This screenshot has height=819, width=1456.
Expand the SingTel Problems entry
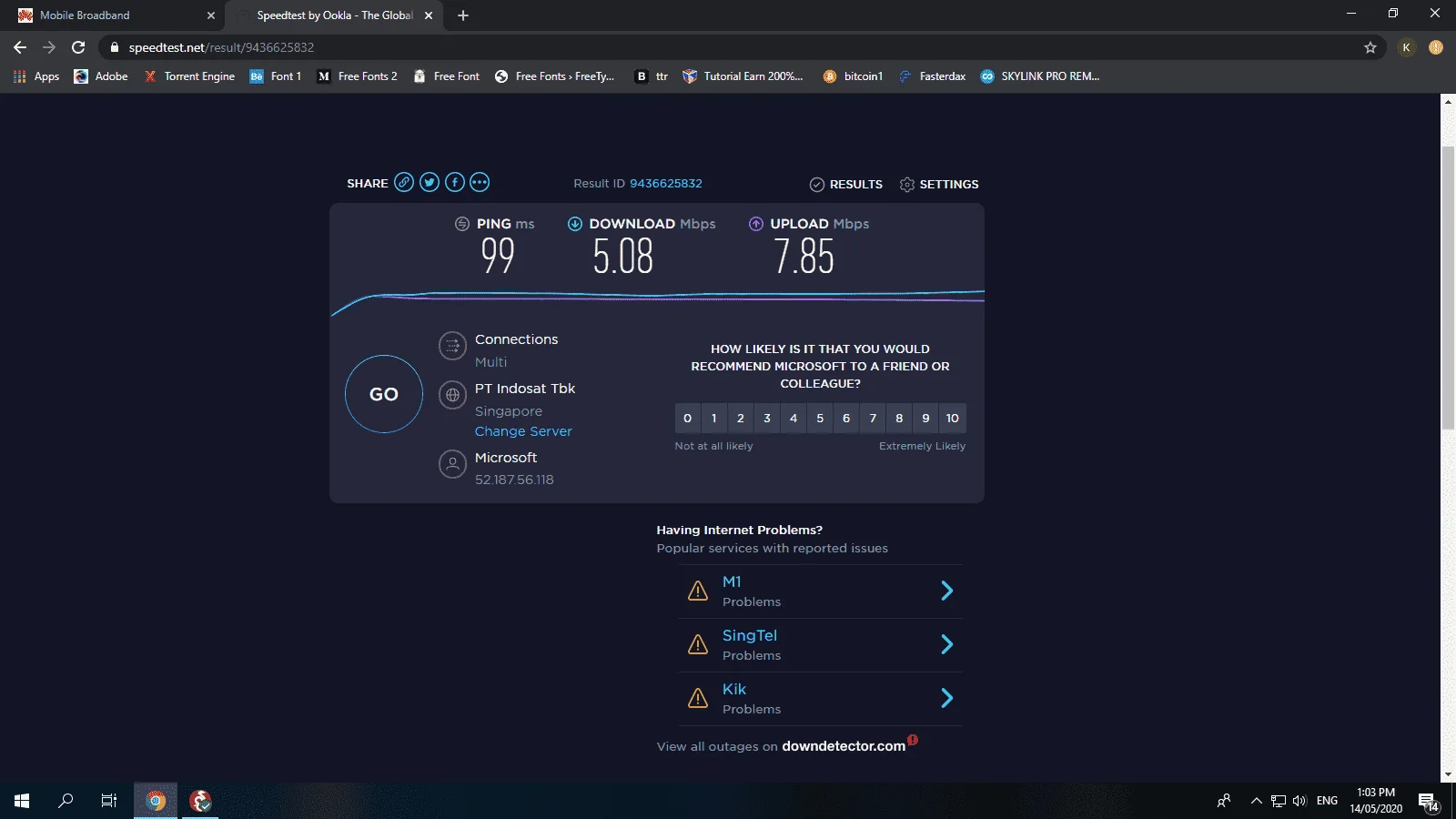coord(946,644)
